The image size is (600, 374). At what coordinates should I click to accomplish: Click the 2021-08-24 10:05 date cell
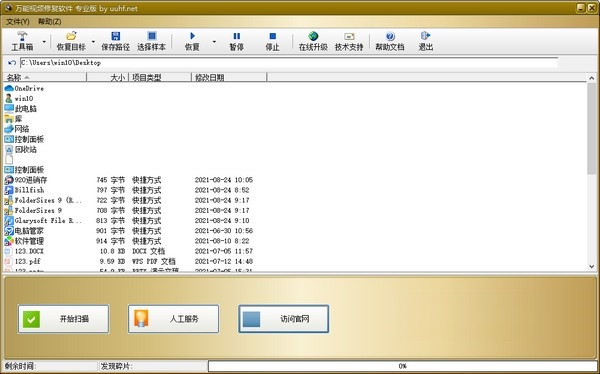pos(224,180)
